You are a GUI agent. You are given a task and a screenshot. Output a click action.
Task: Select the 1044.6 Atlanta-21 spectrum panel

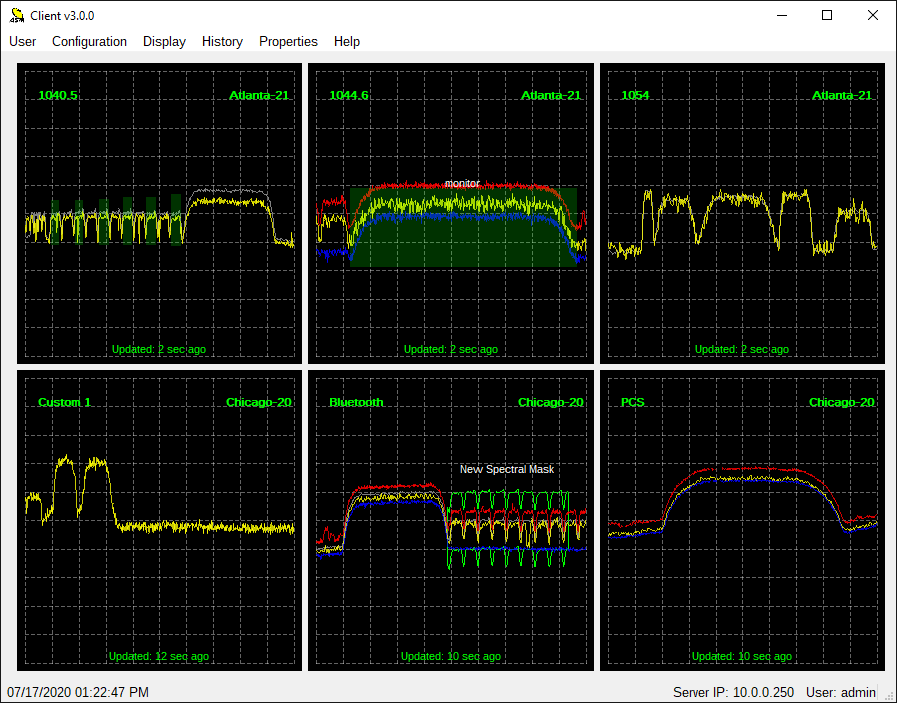point(451,213)
